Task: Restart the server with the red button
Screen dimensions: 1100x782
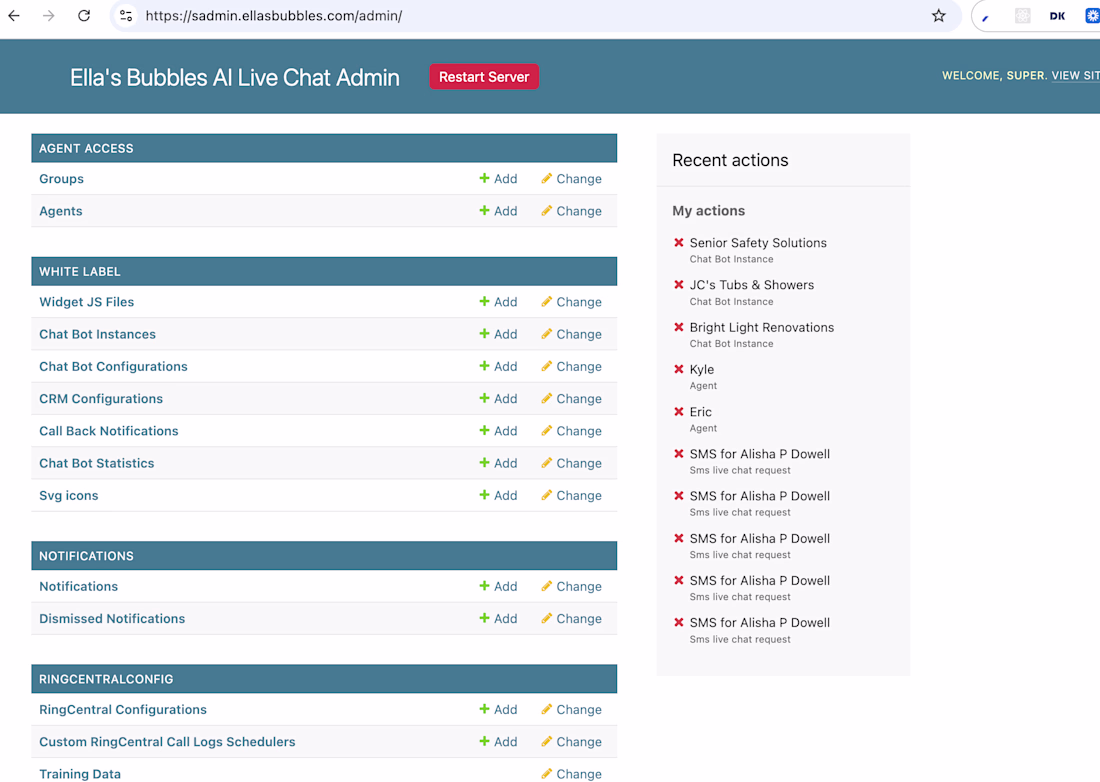Action: (484, 77)
